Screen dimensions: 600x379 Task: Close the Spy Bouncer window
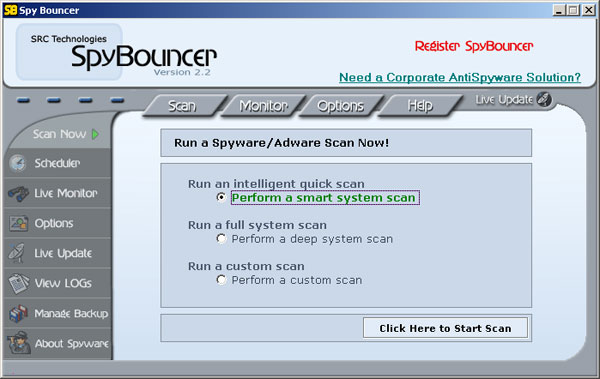[589, 10]
